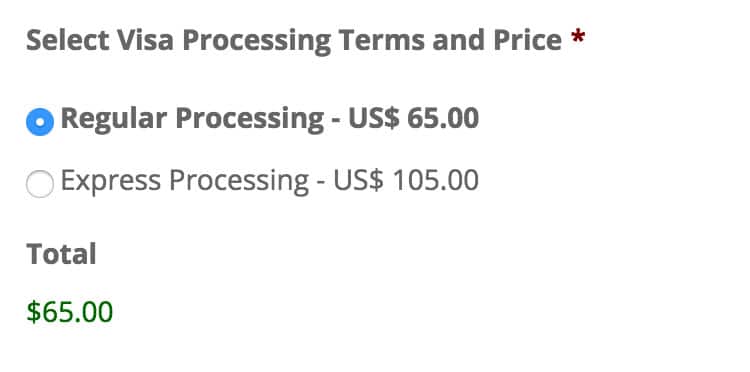Click the word Express in second option
Viewport: 750px width, 372px height.
click(111, 182)
